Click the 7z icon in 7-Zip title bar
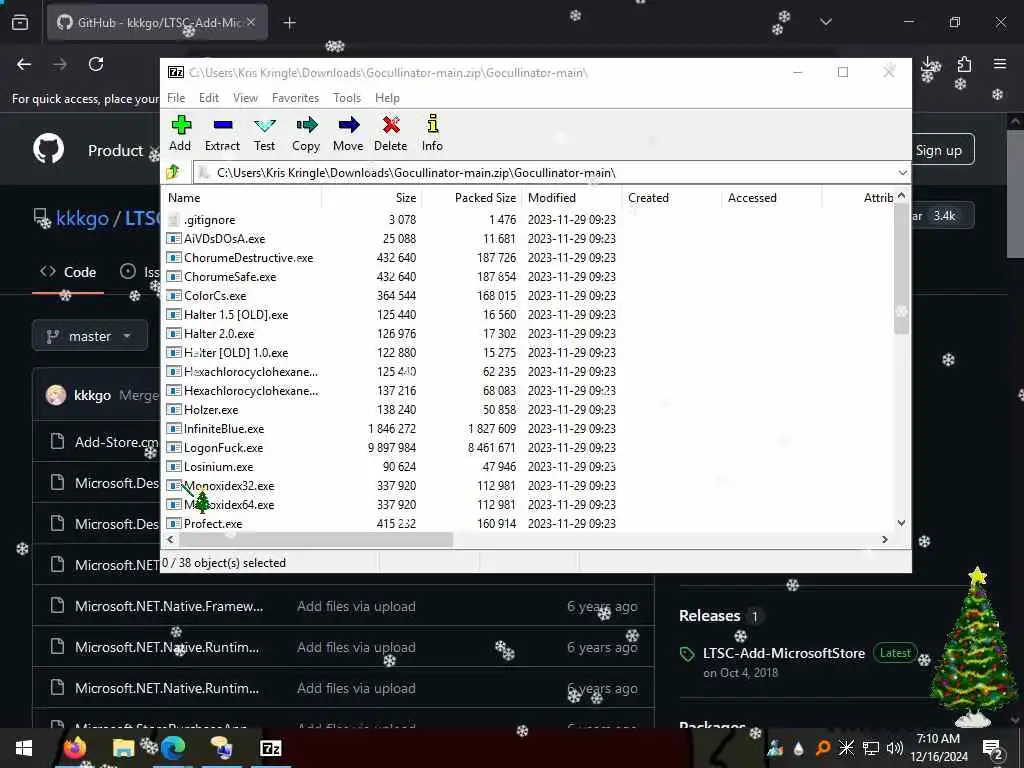1024x768 pixels. 176,72
